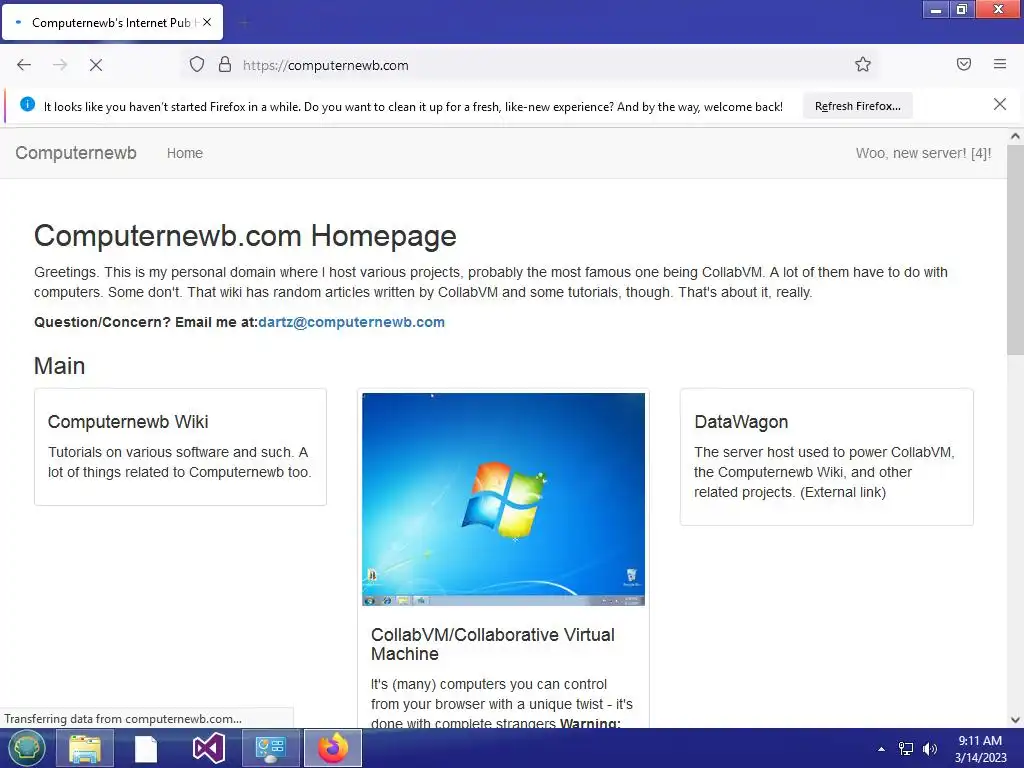Screen dimensions: 1024x768
Task: Open CollabVM/Collaborative Virtual Machine heading
Action: pos(493,644)
